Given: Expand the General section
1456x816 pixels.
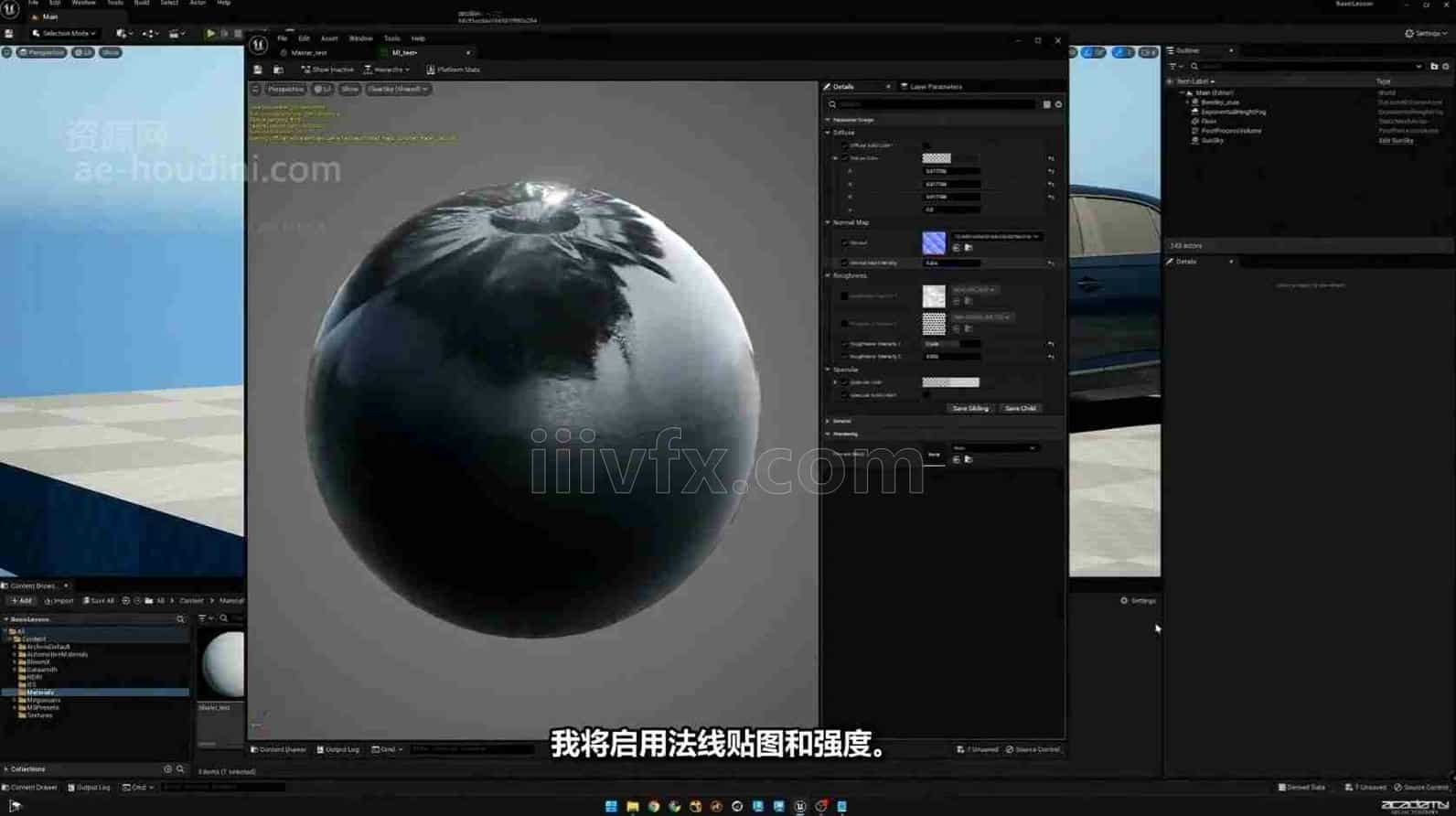Looking at the screenshot, I should pyautogui.click(x=829, y=421).
